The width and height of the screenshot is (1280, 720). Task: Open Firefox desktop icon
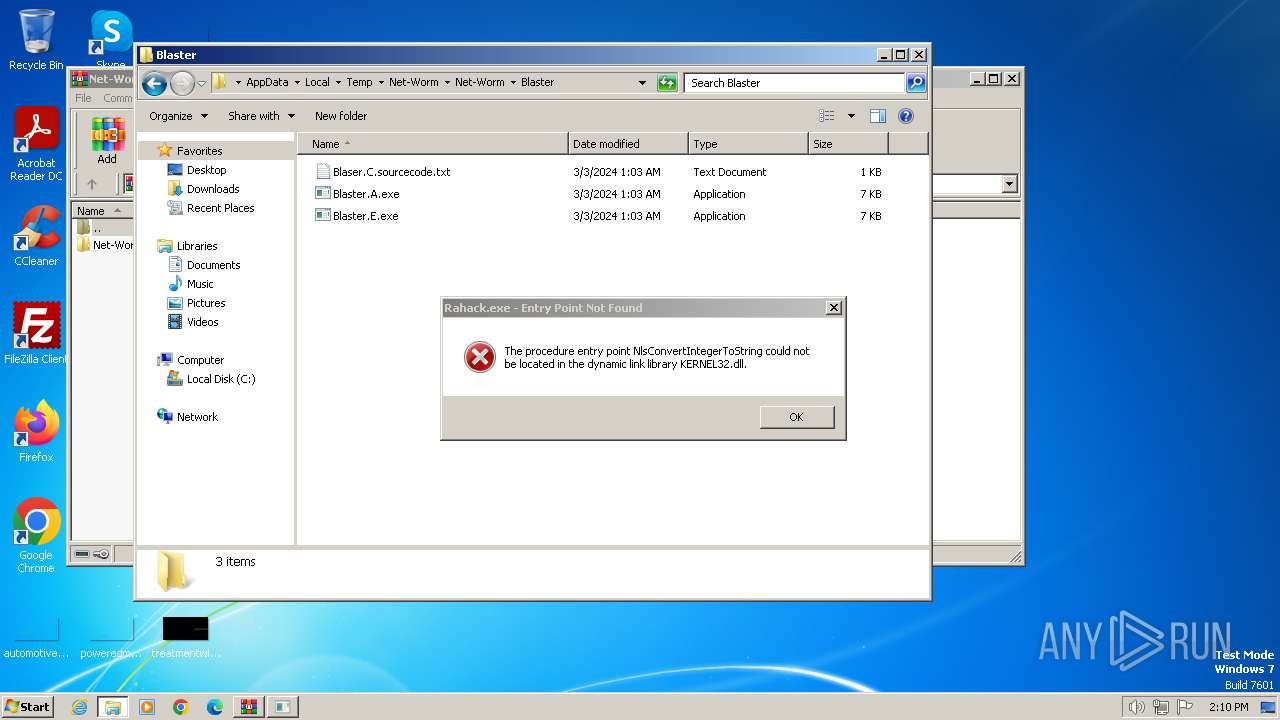[x=36, y=431]
